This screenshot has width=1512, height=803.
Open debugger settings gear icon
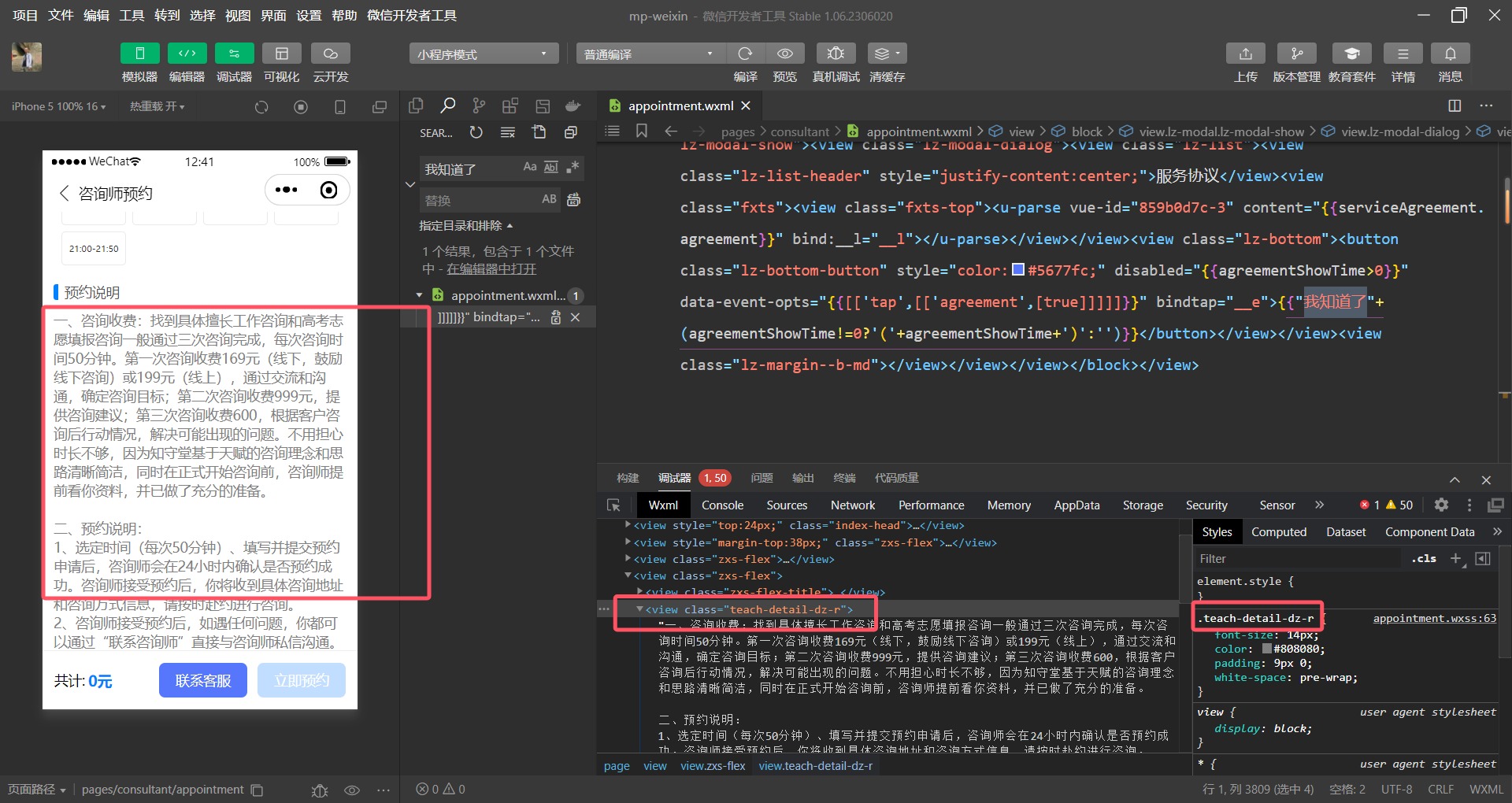pos(1441,505)
